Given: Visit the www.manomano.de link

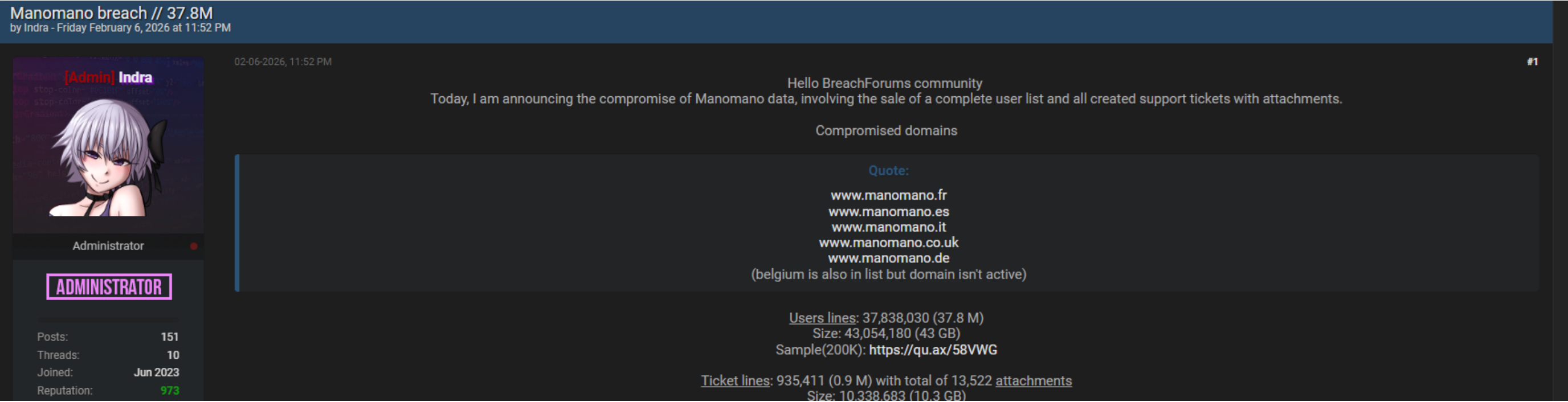Looking at the screenshot, I should click(888, 259).
